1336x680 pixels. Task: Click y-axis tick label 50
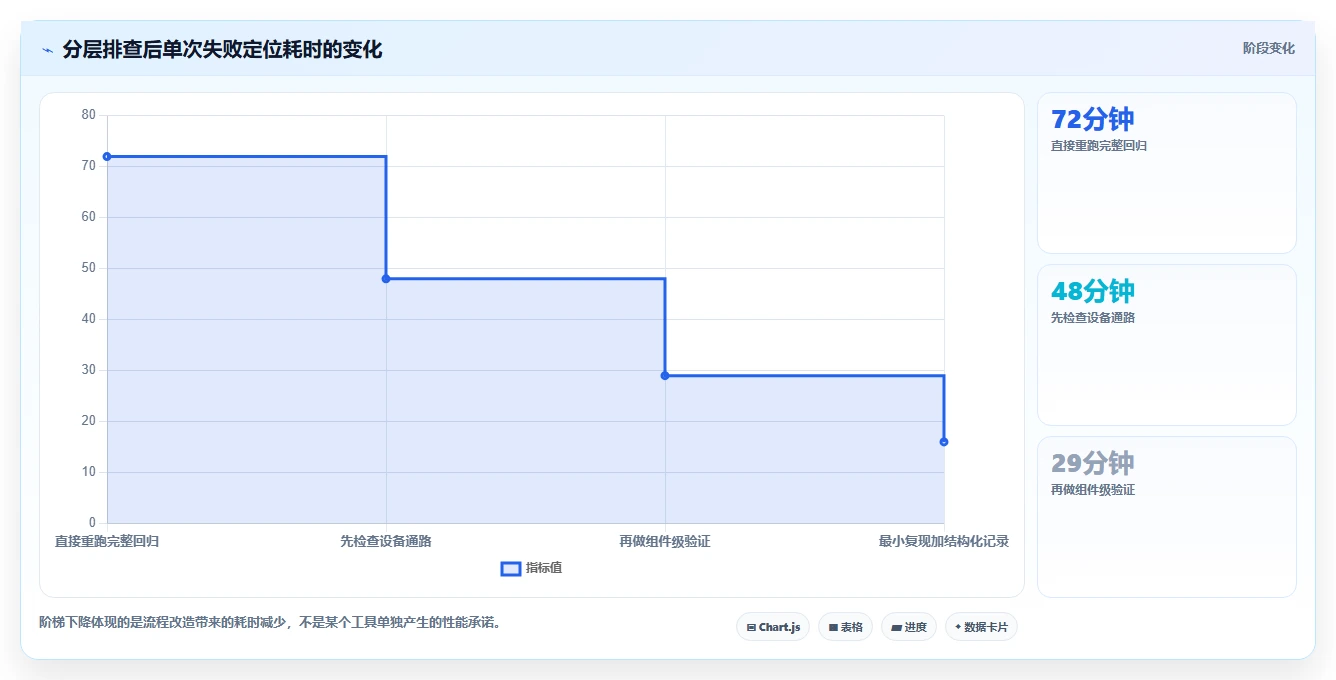89,268
